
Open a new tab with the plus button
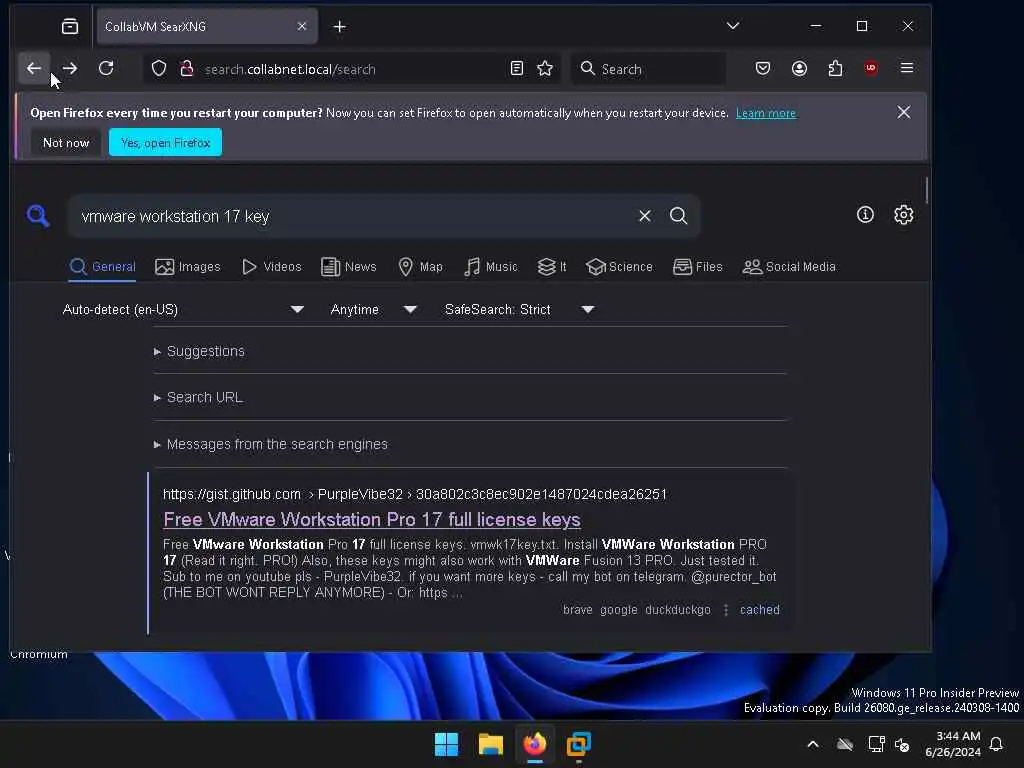pos(340,27)
